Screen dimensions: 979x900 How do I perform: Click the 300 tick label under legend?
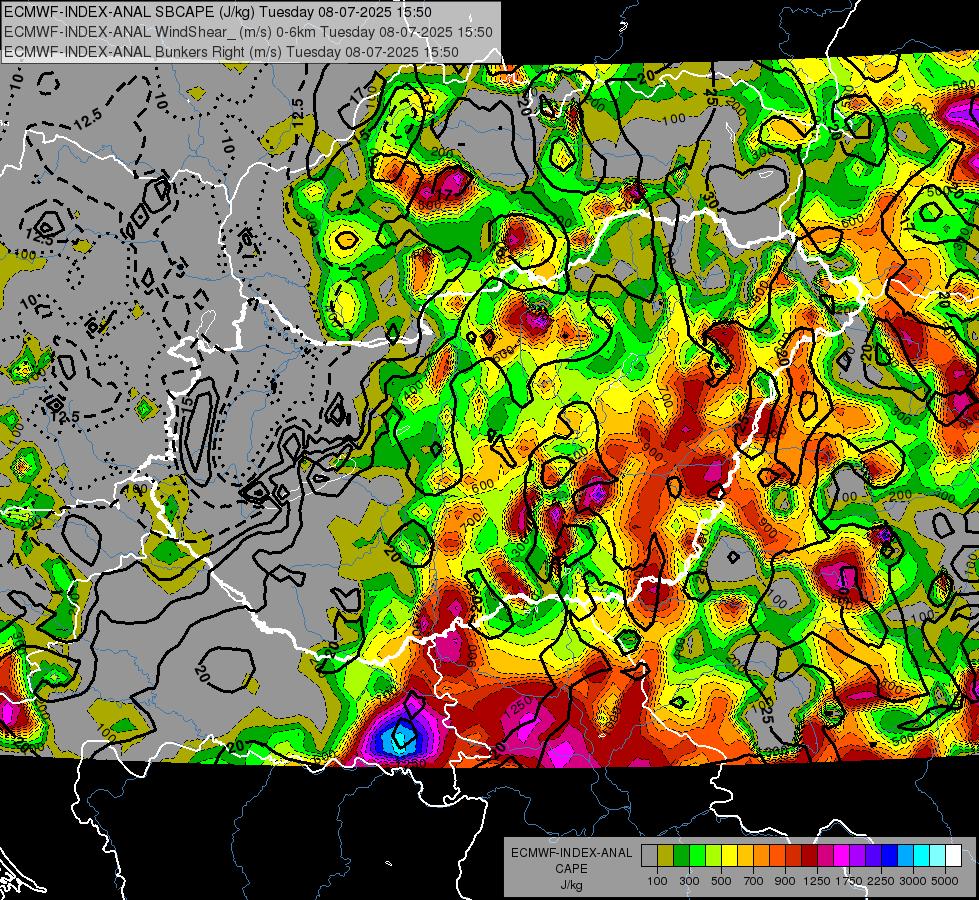(x=689, y=881)
